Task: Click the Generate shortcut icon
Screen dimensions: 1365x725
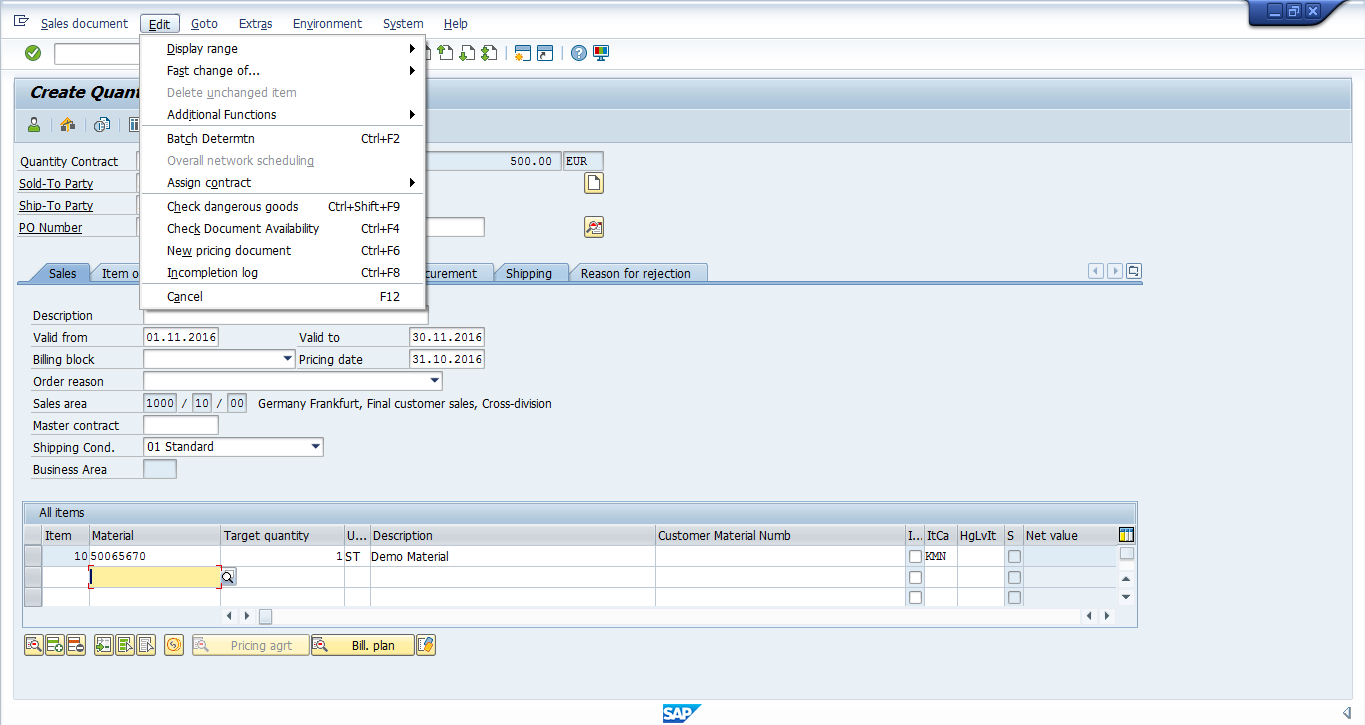Action: [x=545, y=53]
